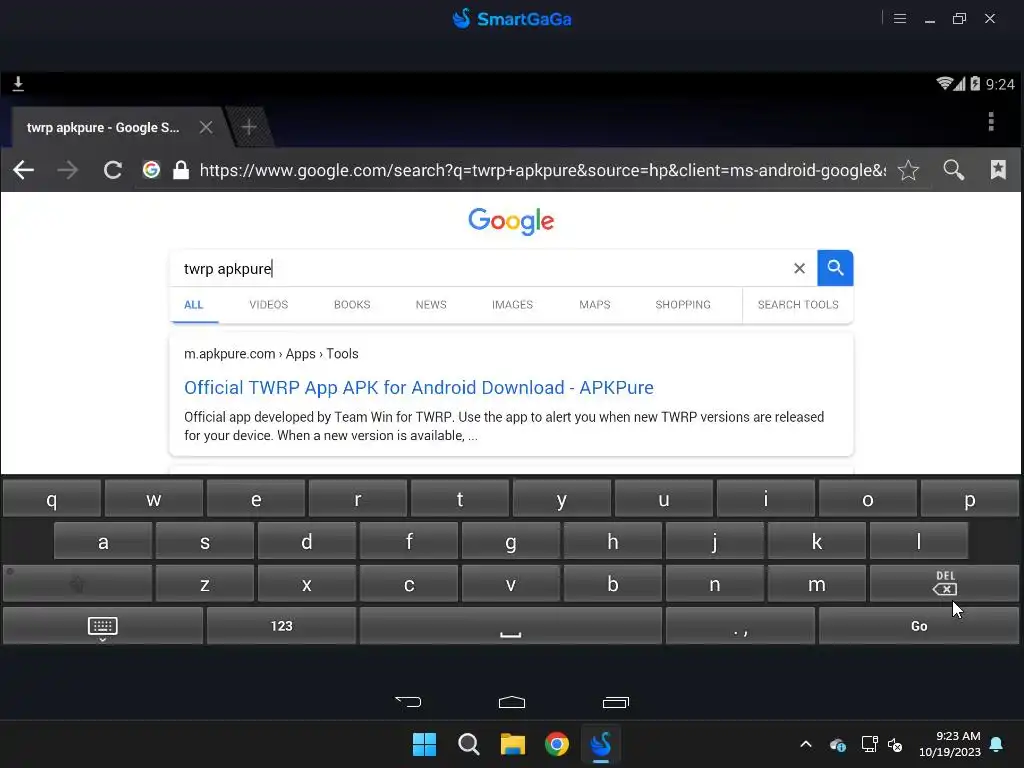
Task: Tap the Go key on keyboard
Action: pyautogui.click(x=918, y=626)
